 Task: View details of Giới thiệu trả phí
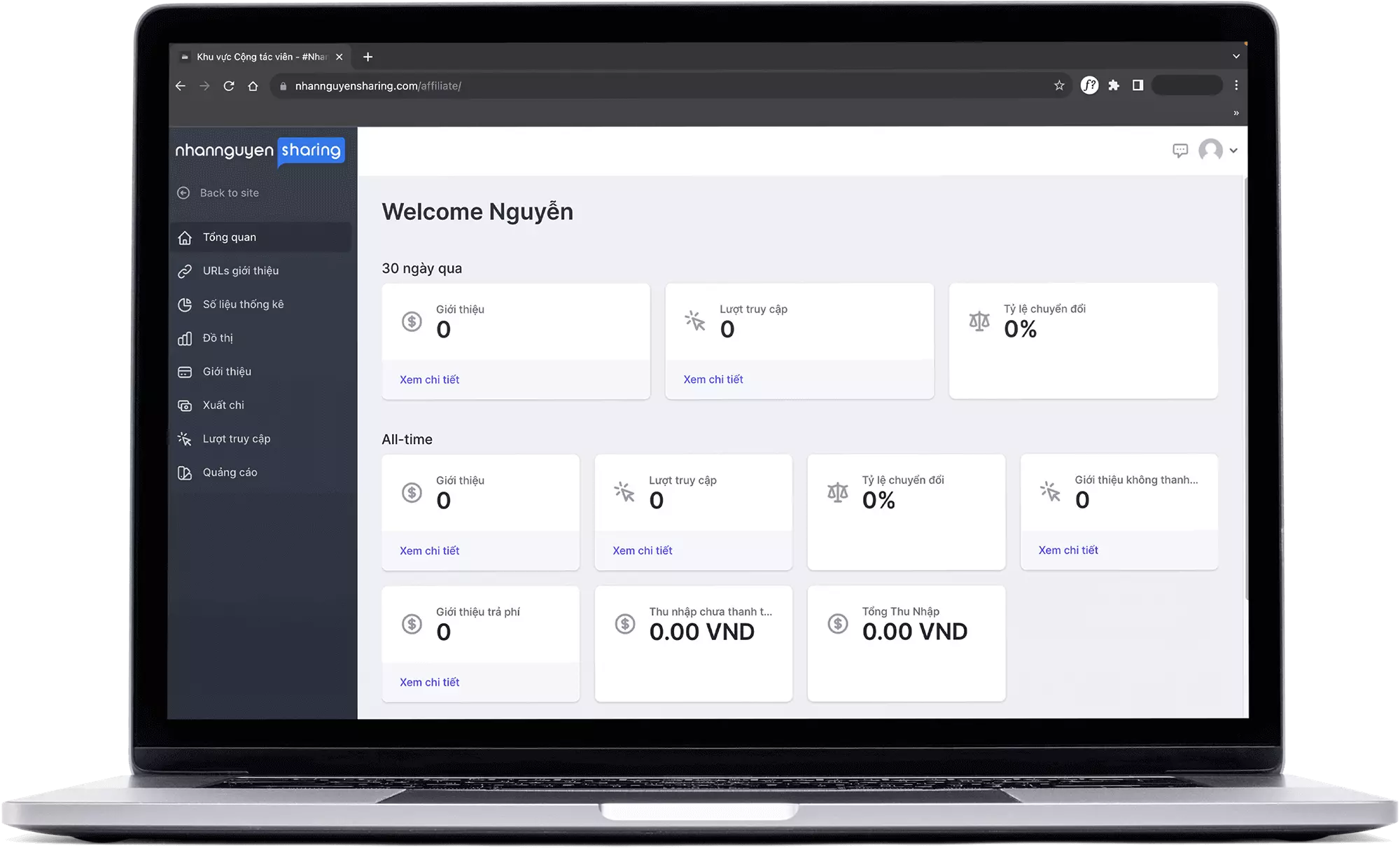(x=429, y=682)
